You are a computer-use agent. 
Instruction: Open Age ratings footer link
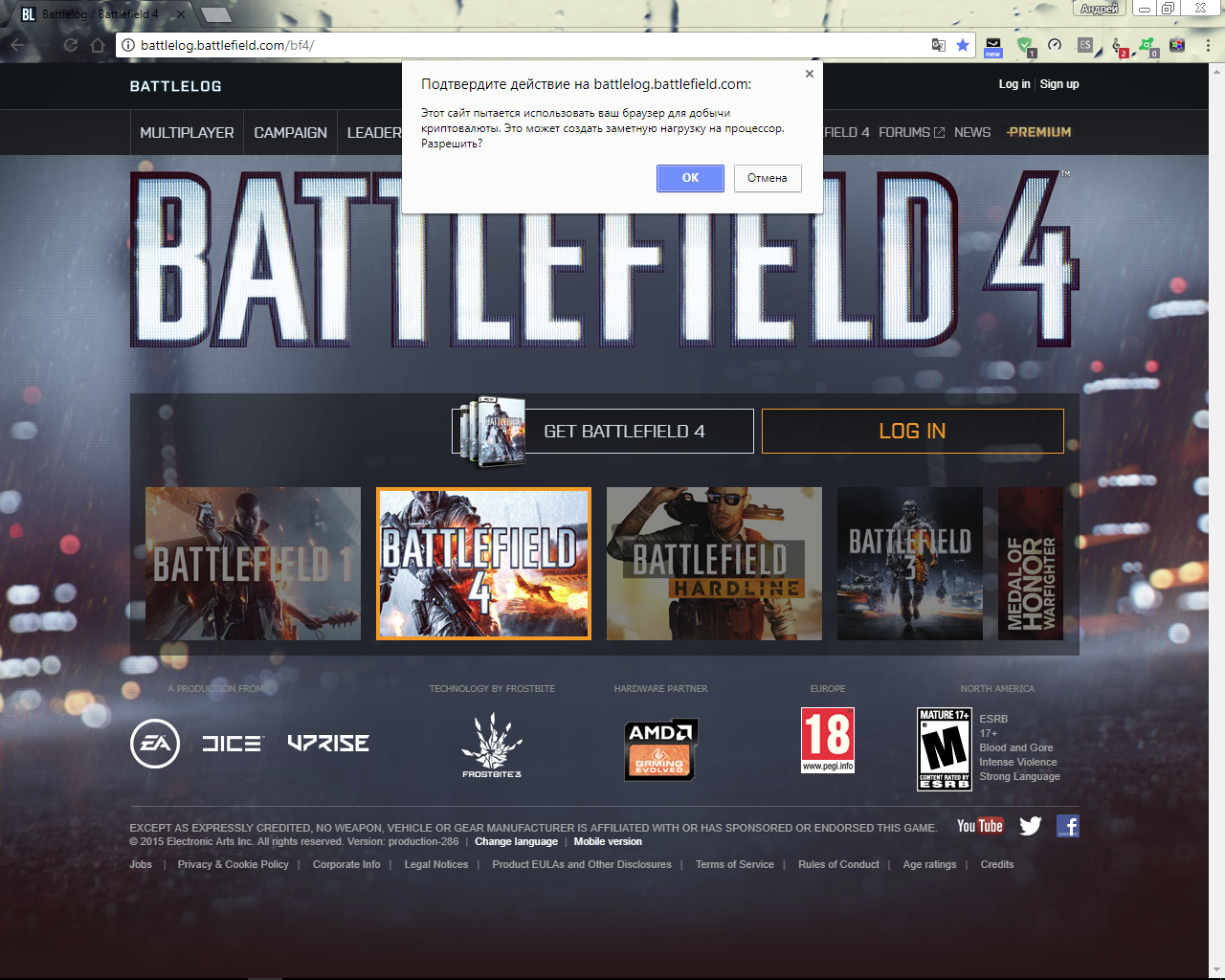click(929, 864)
